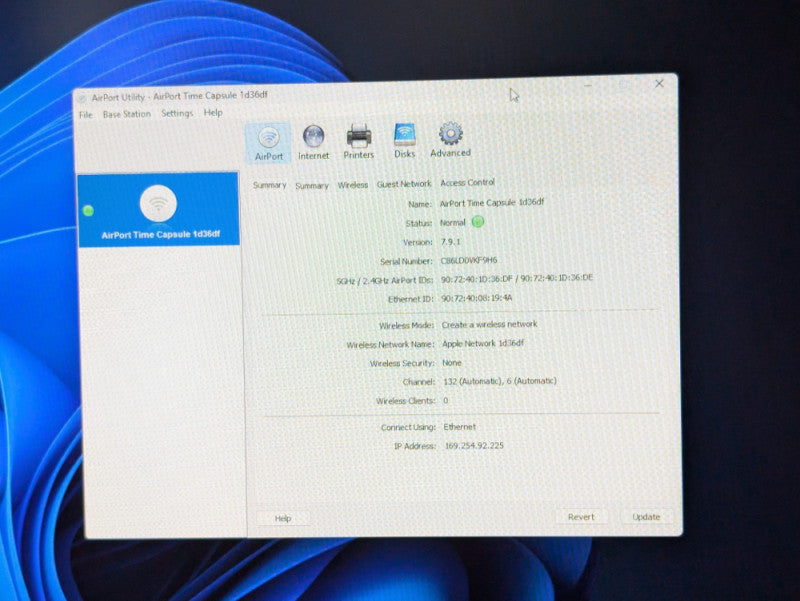800x601 pixels.
Task: Click the Help button at bottom
Action: pyautogui.click(x=283, y=518)
